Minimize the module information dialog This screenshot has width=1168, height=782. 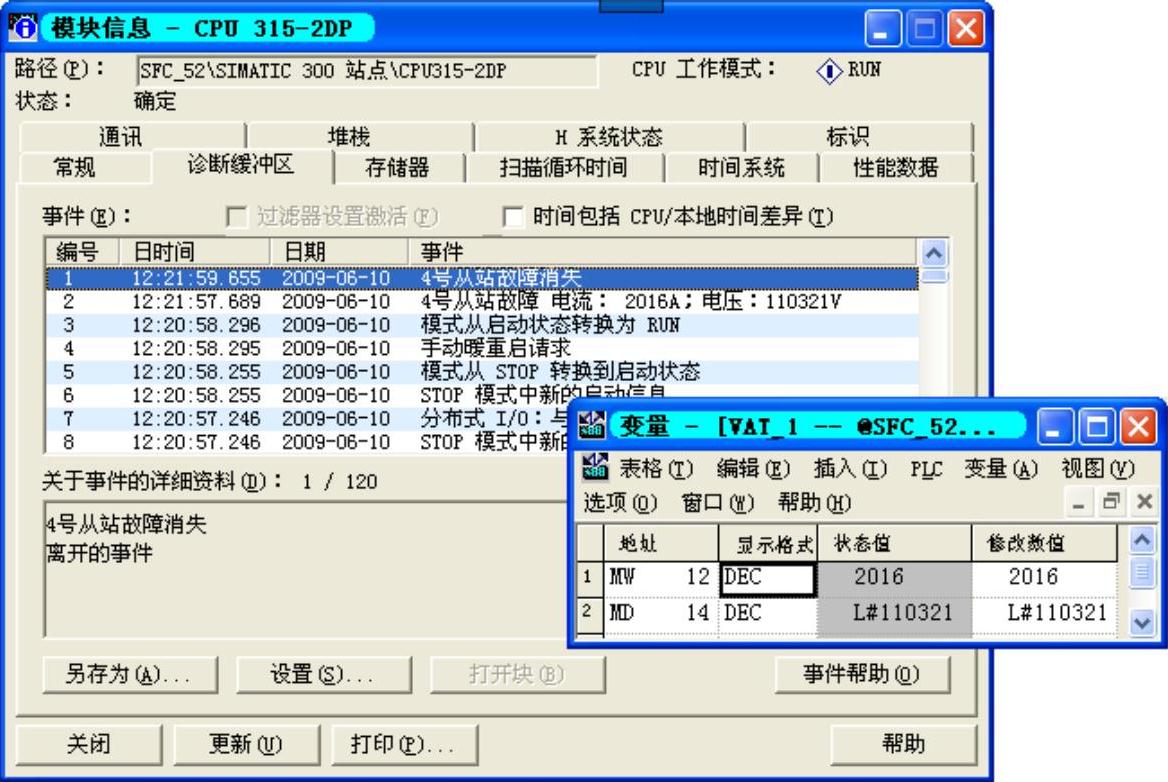coord(882,29)
